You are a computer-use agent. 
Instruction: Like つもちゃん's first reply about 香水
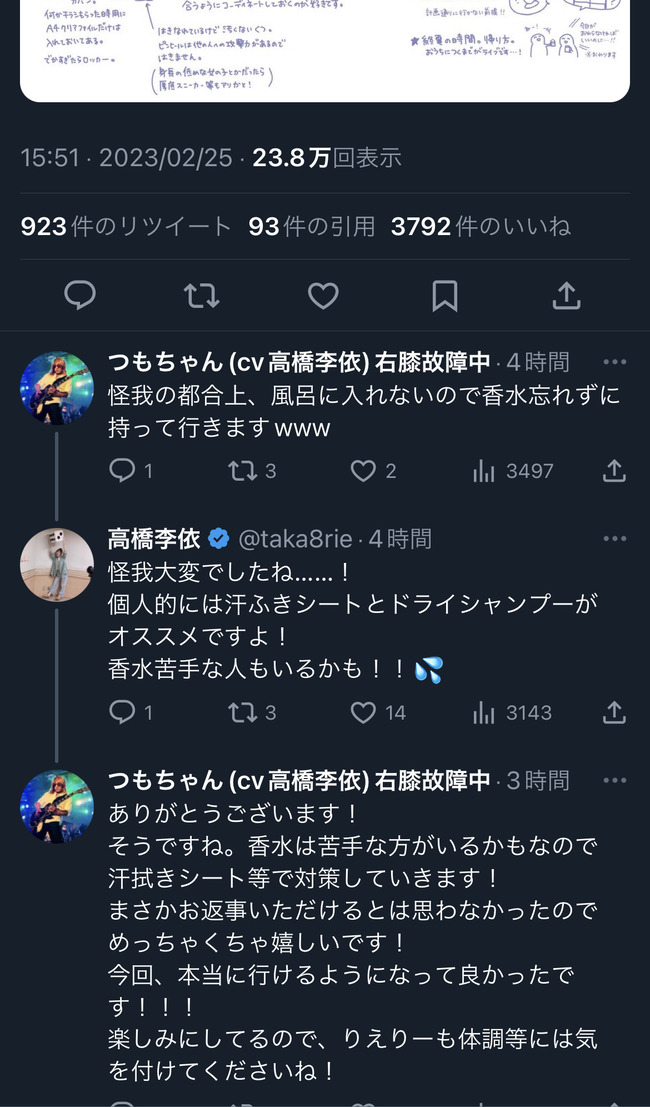(x=364, y=470)
